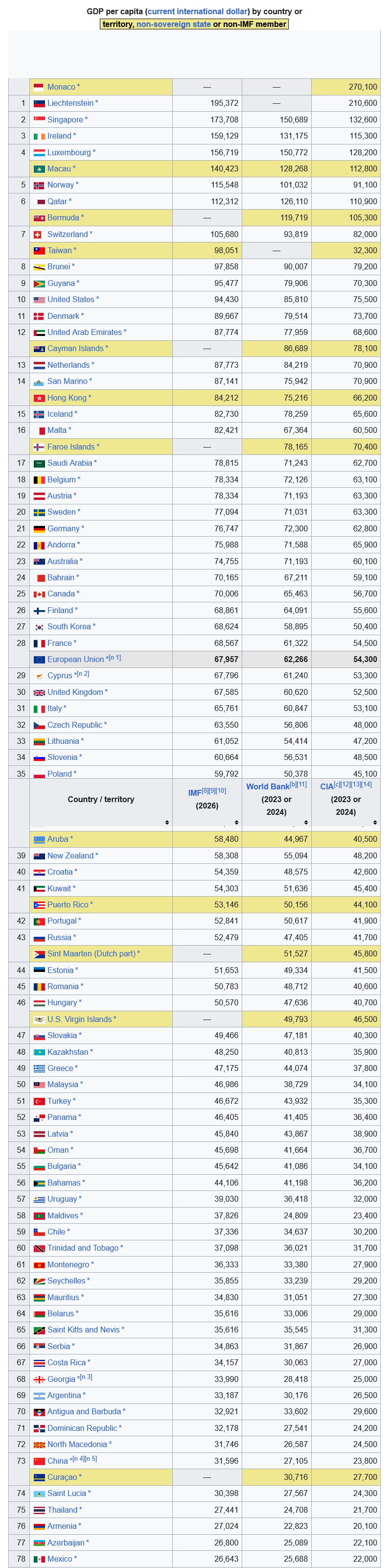This screenshot has width=392, height=1568.
Task: Open the U.S. Virgin Islands link
Action: [x=79, y=1020]
